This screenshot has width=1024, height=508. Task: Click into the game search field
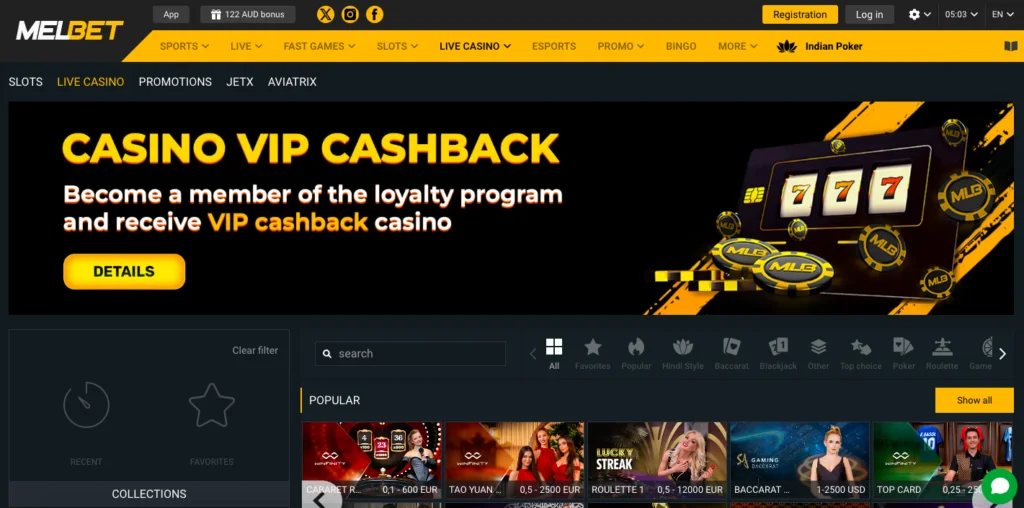410,353
